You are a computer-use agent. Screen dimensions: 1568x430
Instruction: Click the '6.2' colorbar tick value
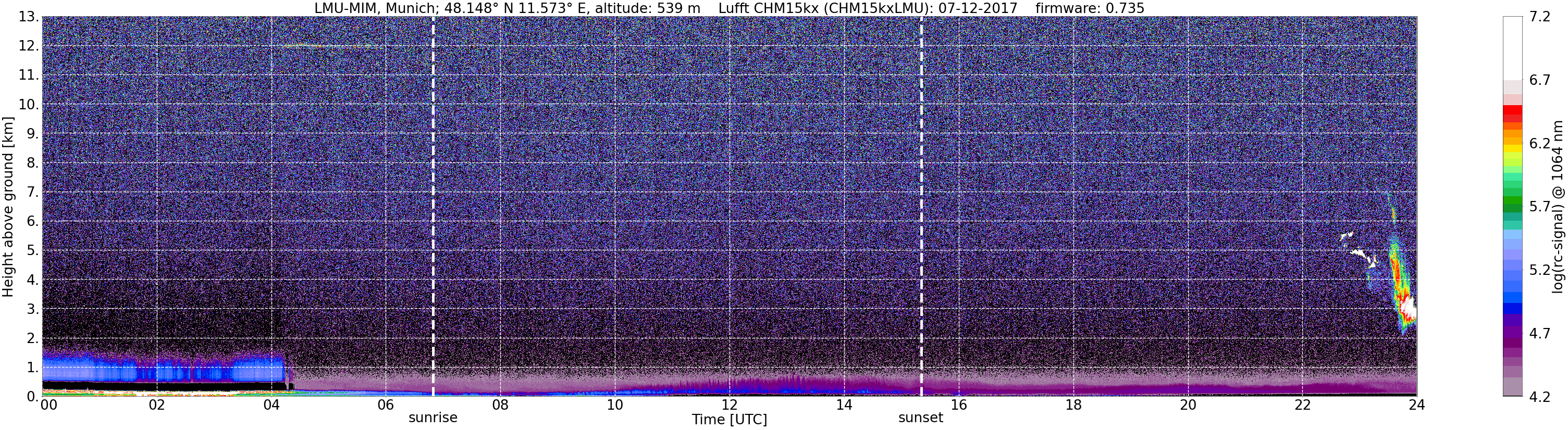[1539, 144]
